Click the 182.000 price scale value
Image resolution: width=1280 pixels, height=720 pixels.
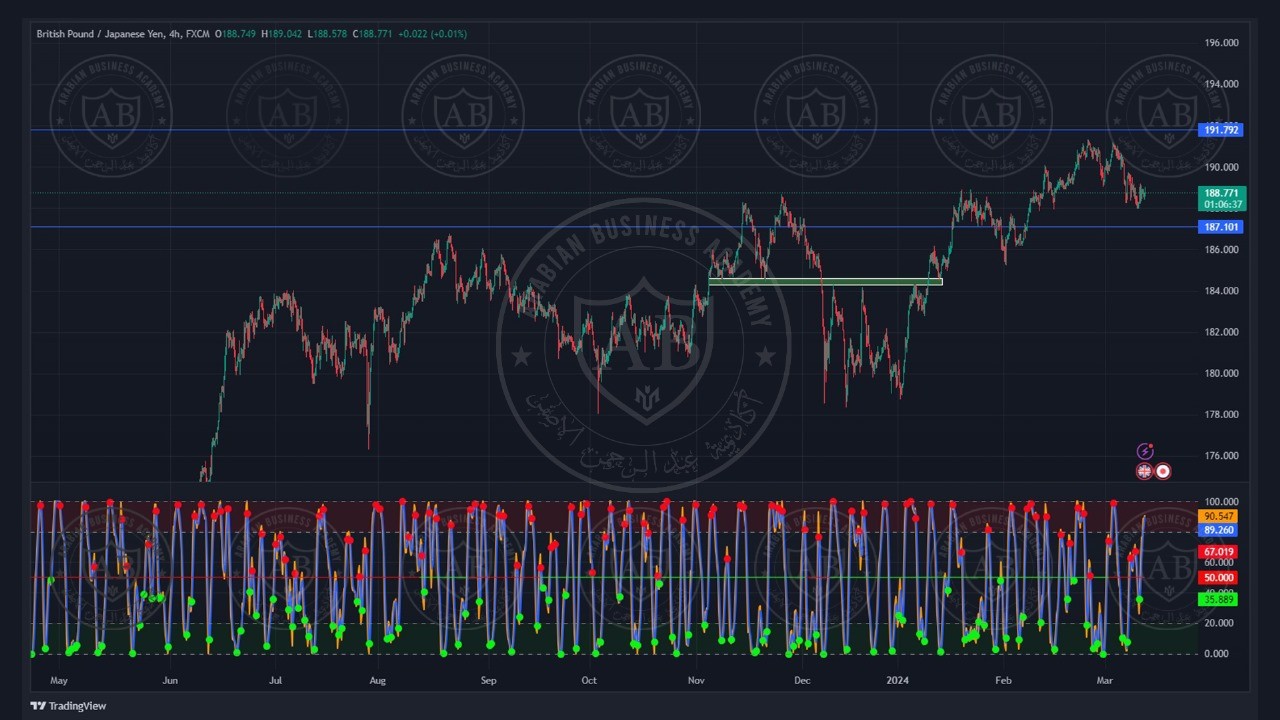pos(1221,332)
